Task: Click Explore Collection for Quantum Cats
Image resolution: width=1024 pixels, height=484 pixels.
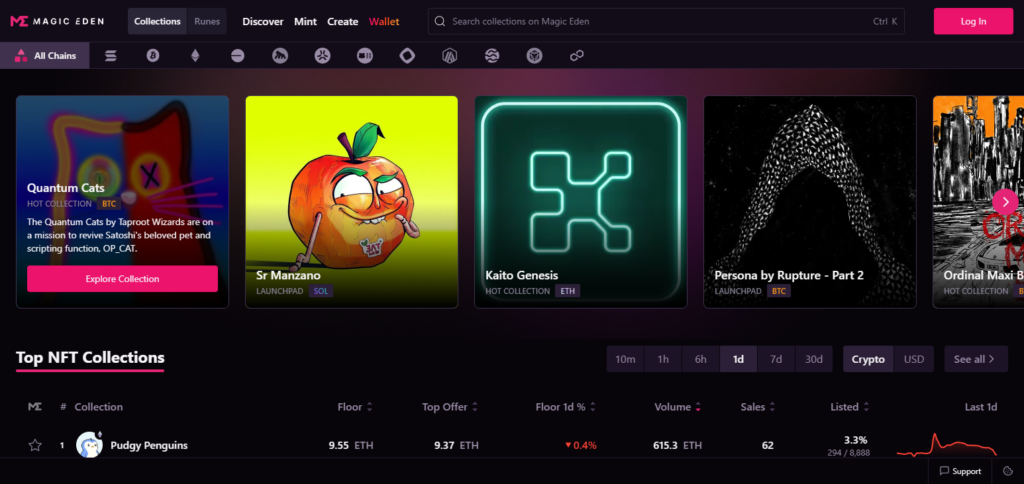Action: [x=122, y=279]
